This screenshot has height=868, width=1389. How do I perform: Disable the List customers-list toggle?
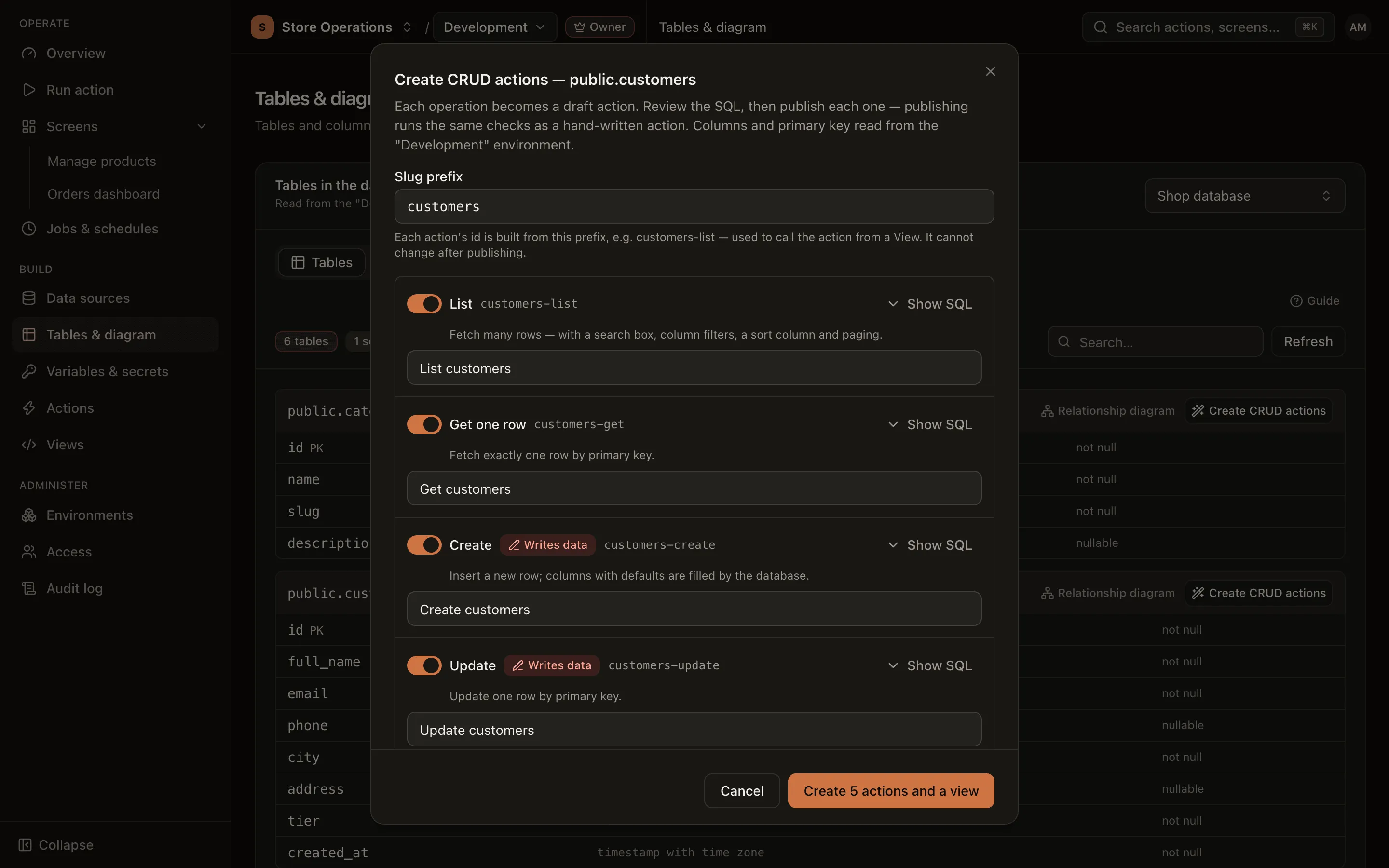(424, 304)
